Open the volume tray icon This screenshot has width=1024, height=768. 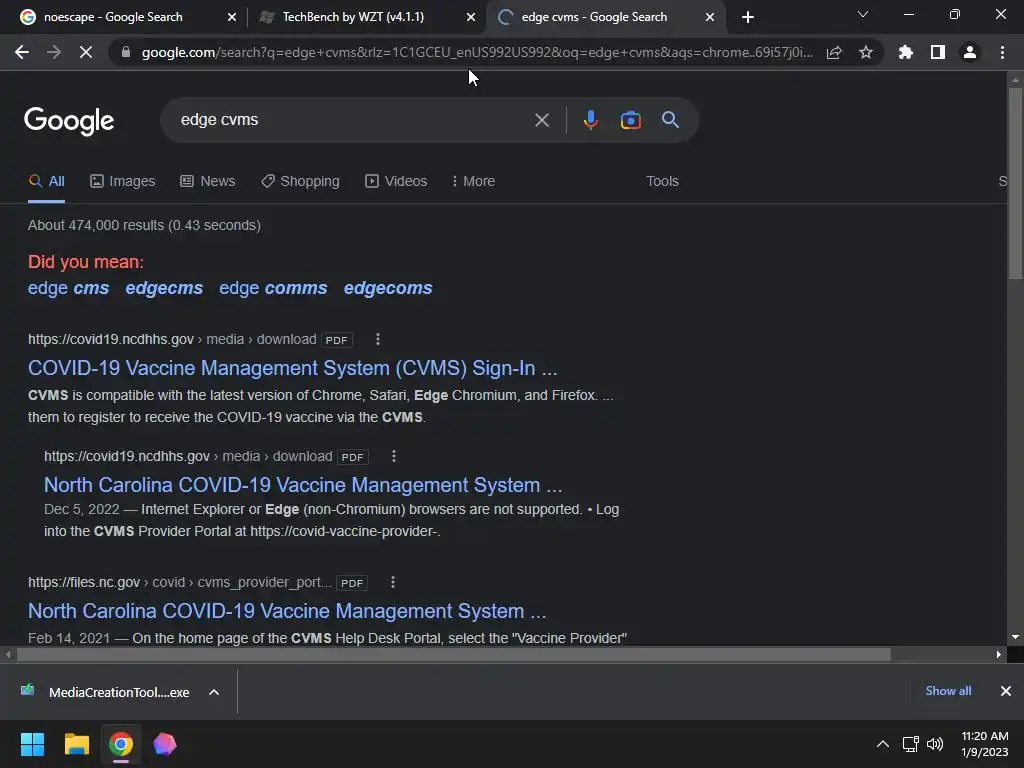(935, 744)
